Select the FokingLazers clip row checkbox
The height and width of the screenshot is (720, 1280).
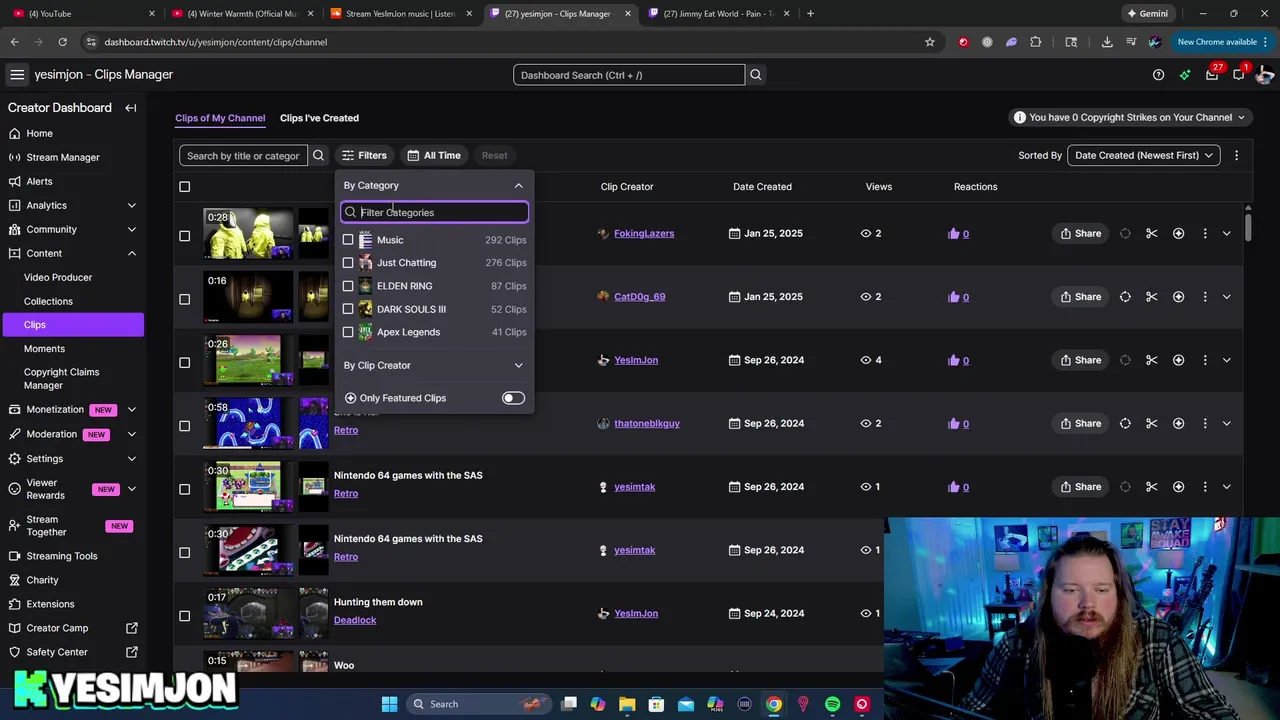click(x=184, y=236)
